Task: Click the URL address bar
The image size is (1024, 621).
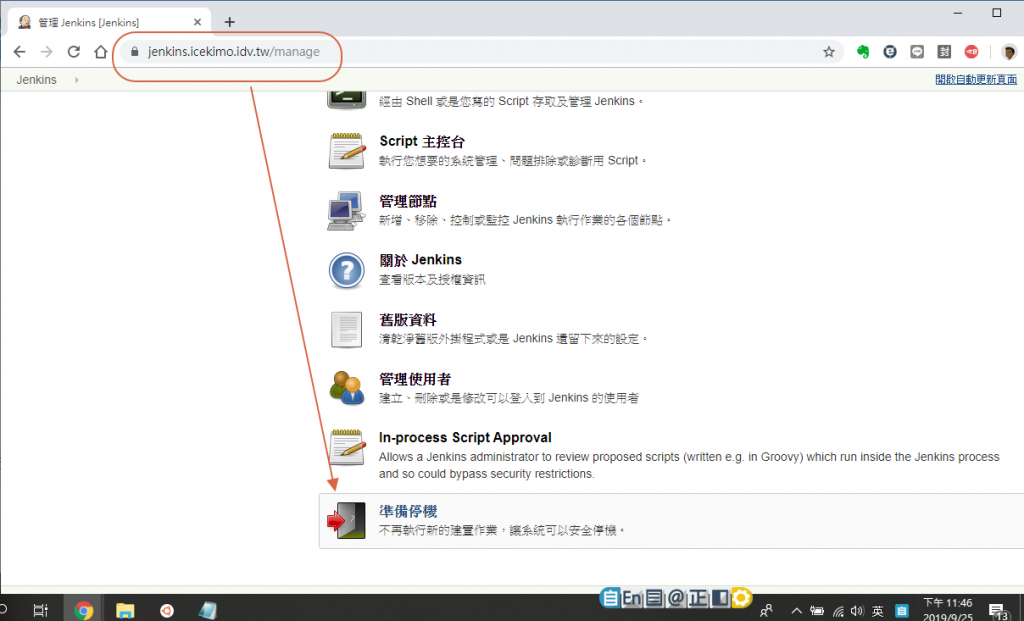Action: click(x=481, y=52)
